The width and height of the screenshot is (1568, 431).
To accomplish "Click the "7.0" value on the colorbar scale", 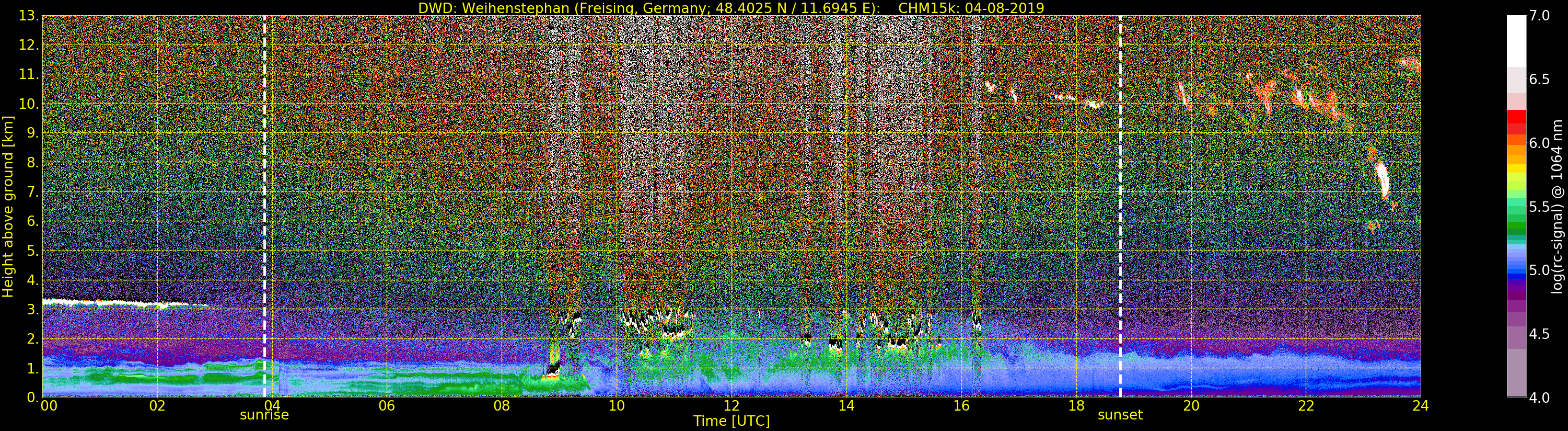I will pos(1539,16).
